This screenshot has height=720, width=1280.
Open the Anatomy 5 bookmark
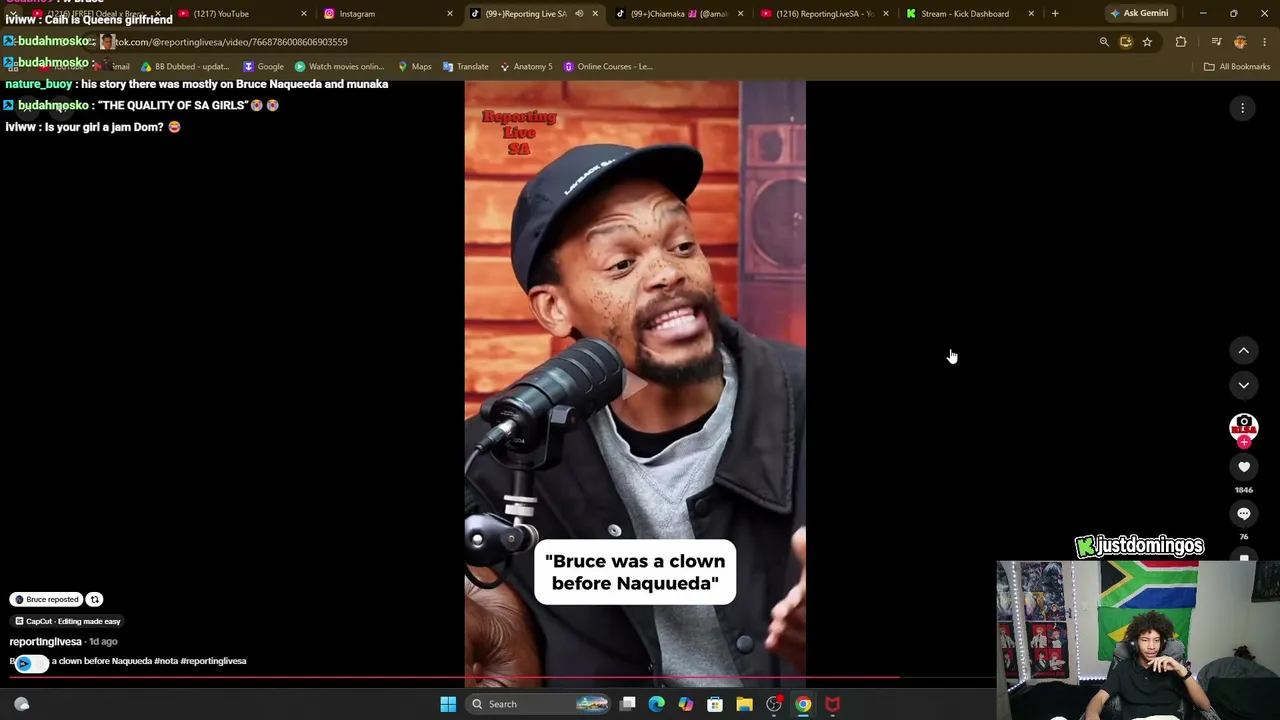(526, 66)
